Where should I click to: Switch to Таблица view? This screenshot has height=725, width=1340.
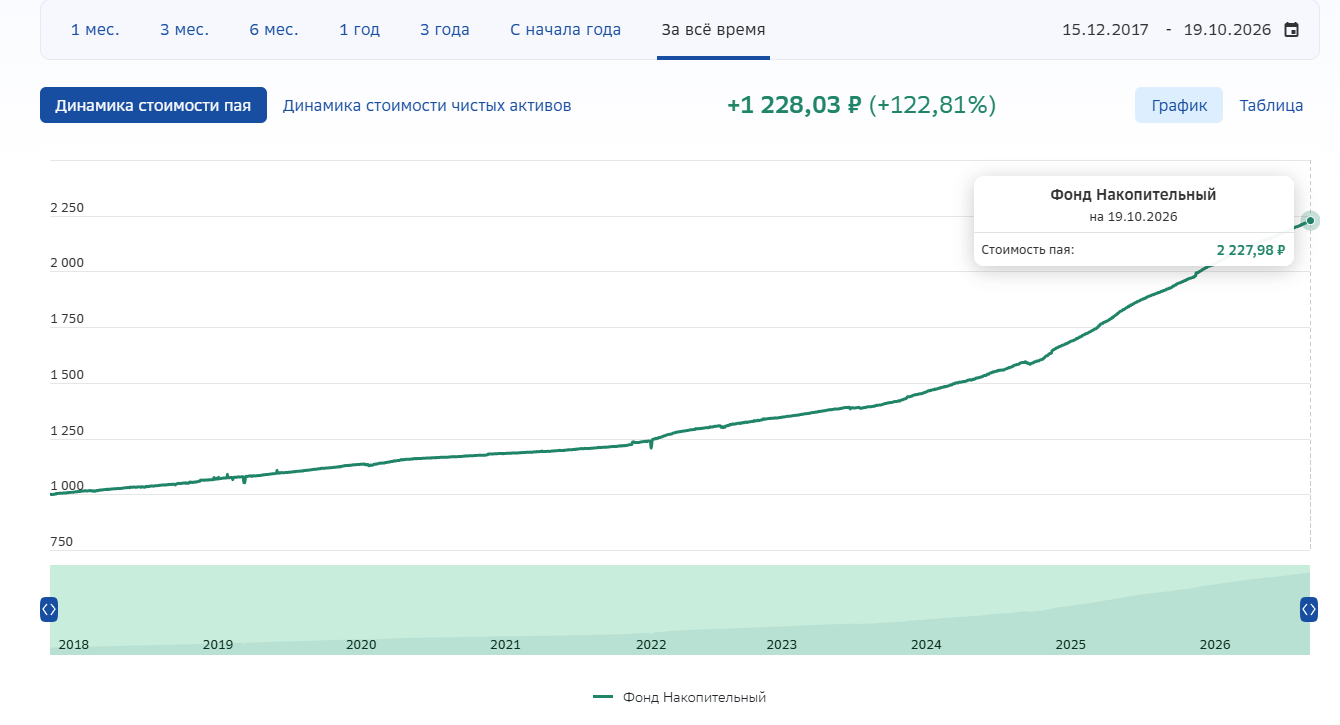click(1272, 105)
